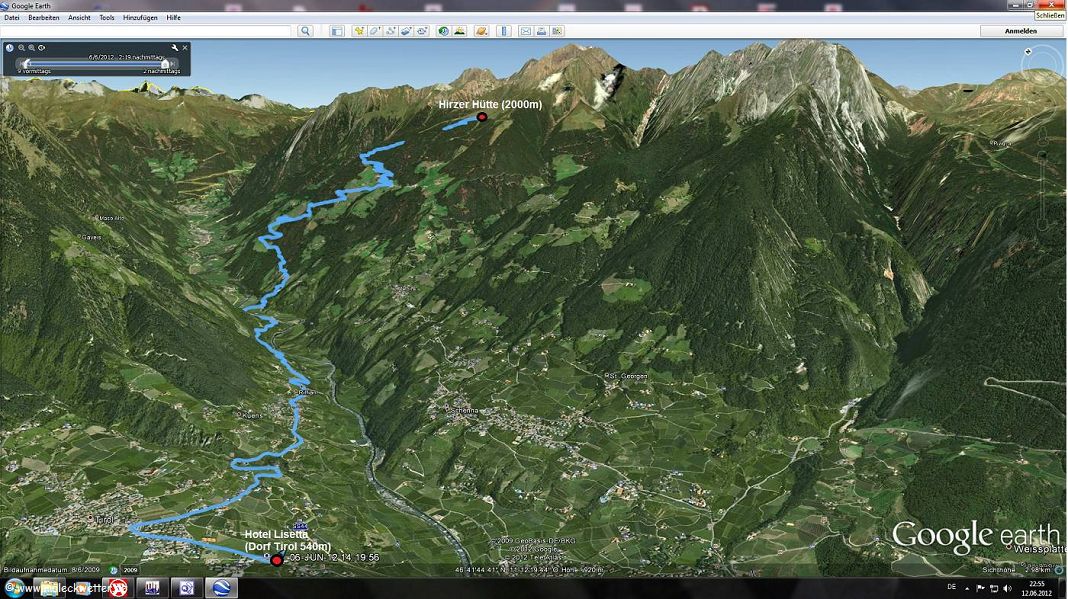
Task: Select the ruler measurement tool
Action: 504,31
